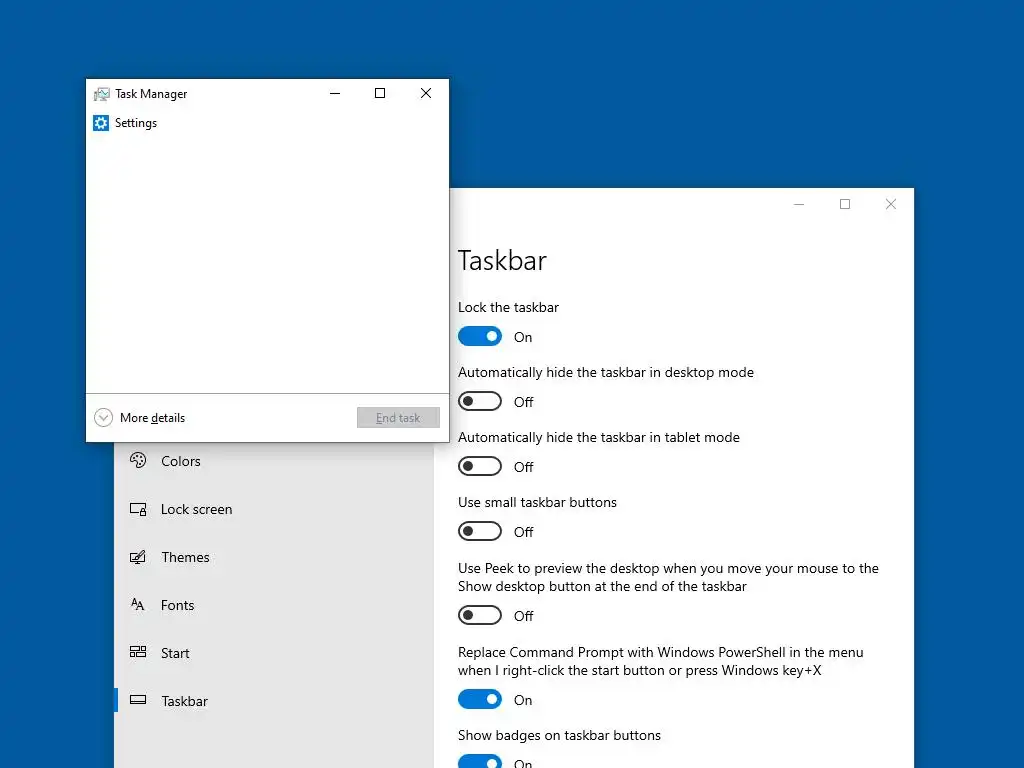This screenshot has height=768, width=1024.
Task: Maximize the Settings window
Action: [845, 204]
